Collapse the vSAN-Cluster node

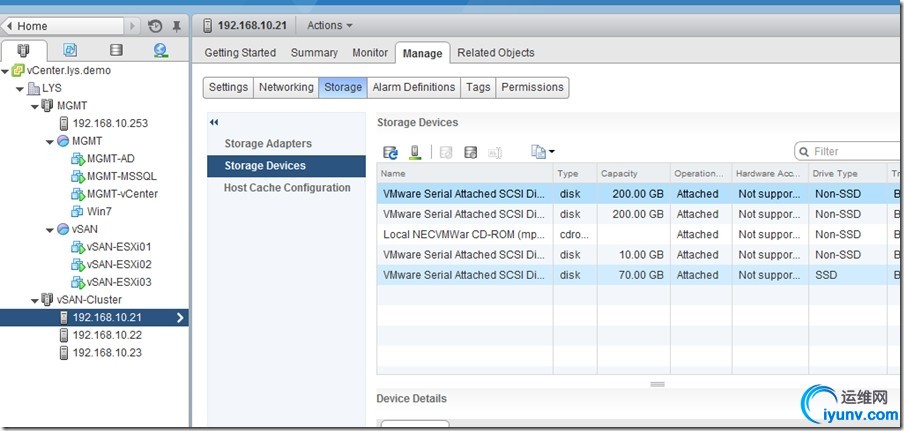pos(35,300)
